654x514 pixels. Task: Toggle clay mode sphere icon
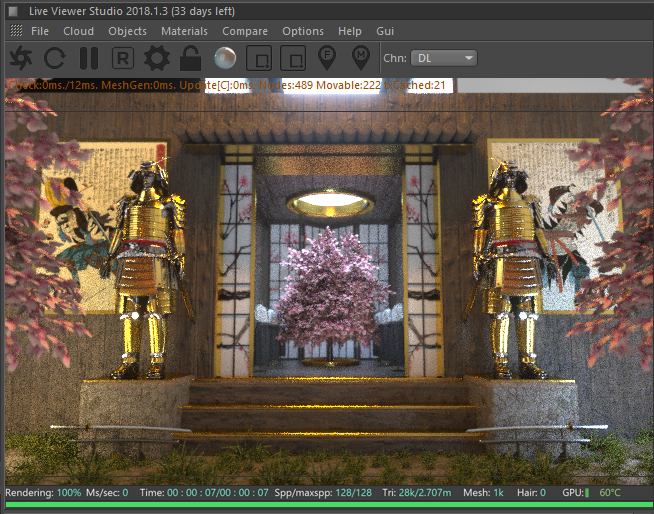coord(225,58)
